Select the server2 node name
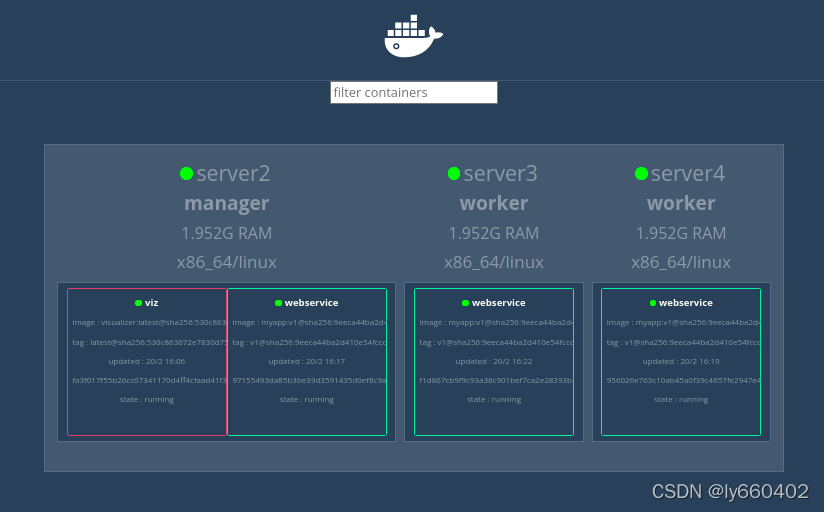Screen dimensions: 824x512 click(233, 173)
